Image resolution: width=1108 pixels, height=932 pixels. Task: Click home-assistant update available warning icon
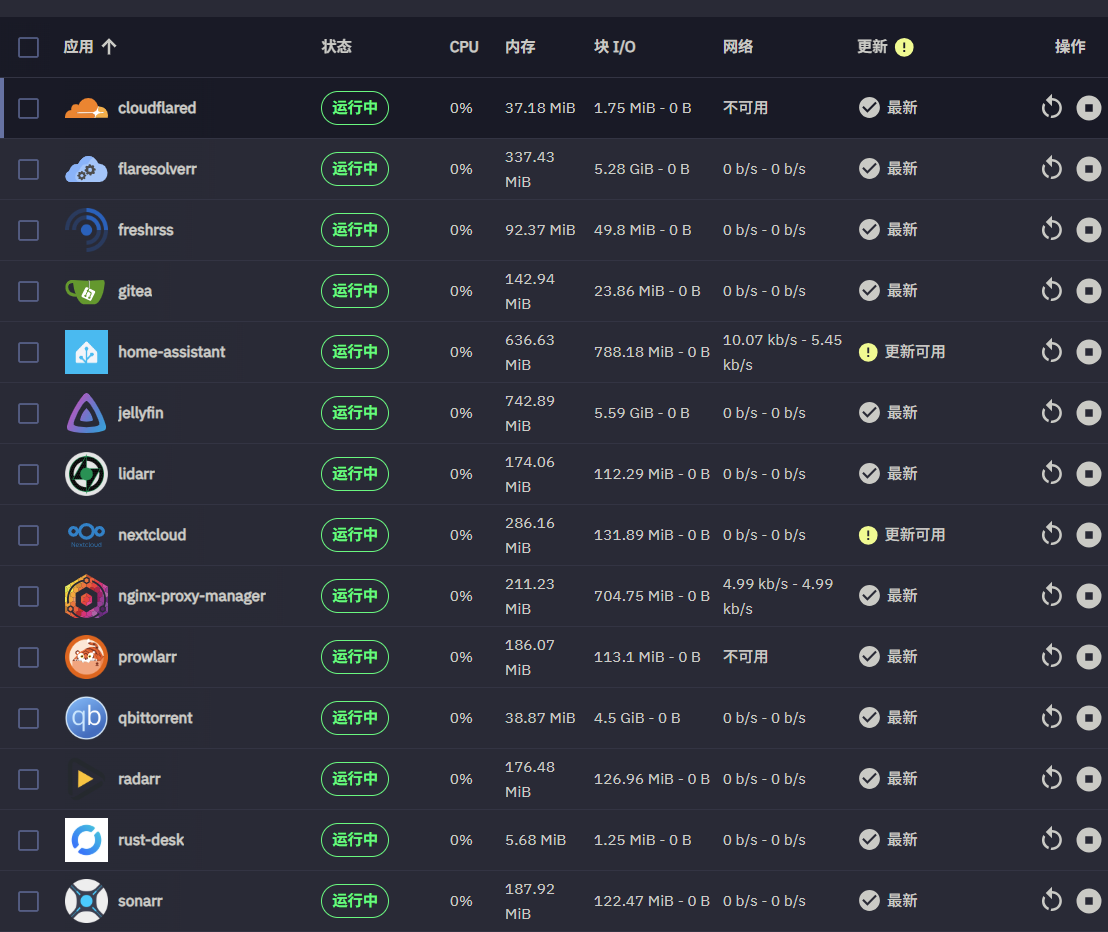tap(868, 352)
